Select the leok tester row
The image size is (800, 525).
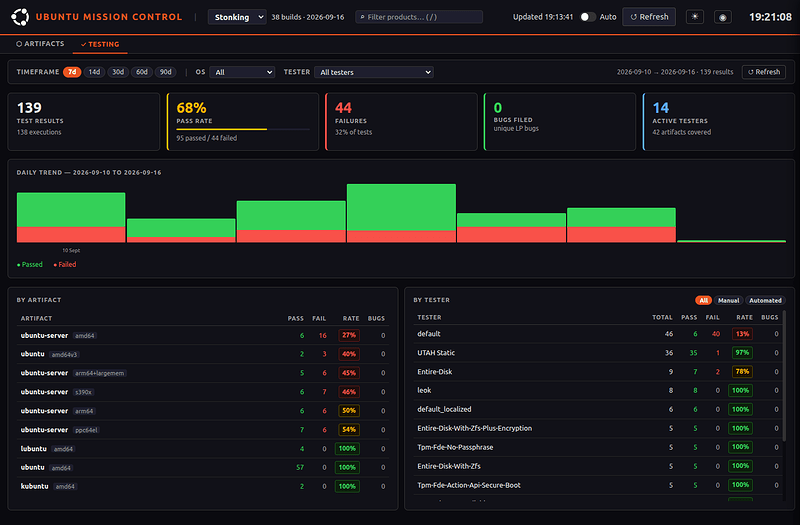597,390
